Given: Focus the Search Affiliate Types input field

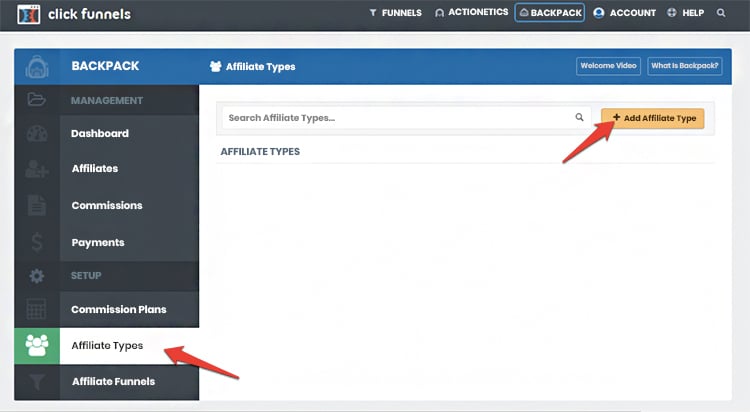Looking at the screenshot, I should tap(395, 118).
